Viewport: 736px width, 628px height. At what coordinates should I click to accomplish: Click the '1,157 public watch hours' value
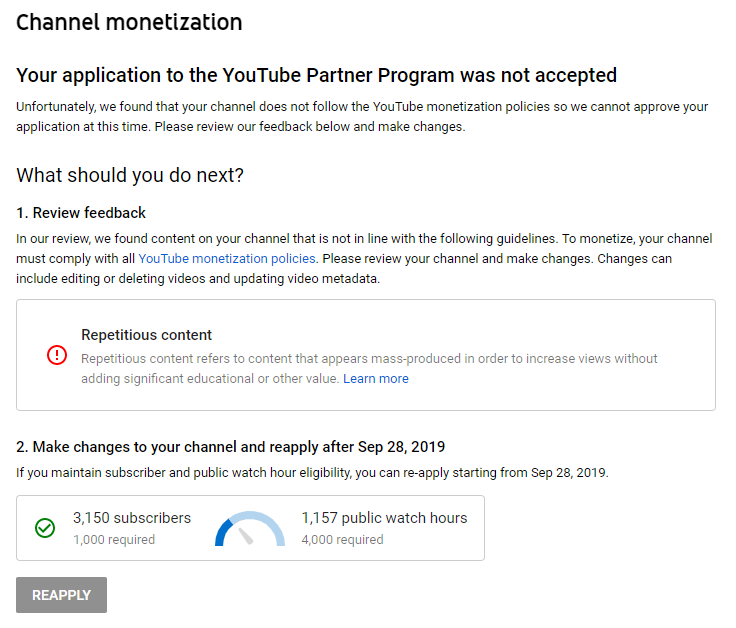coord(384,518)
